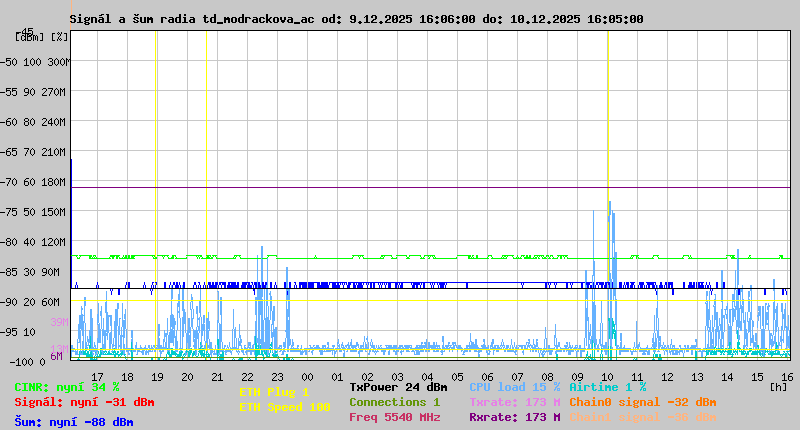Click the 'TxPower 24 dBm' legend label
Viewport: 800px width, 430px height.
click(398, 387)
